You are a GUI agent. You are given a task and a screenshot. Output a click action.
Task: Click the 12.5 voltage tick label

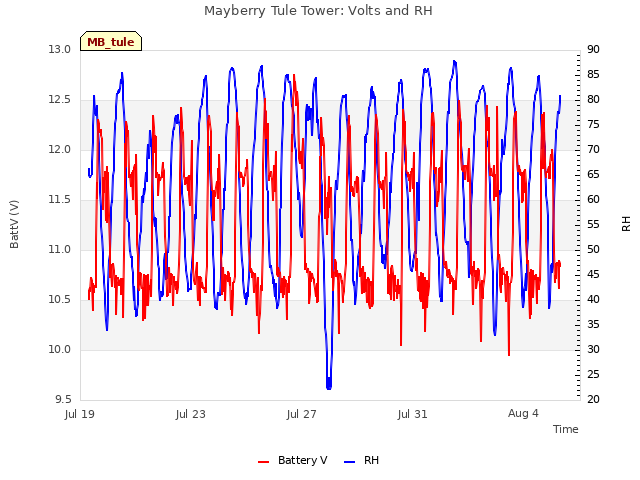tap(60, 100)
